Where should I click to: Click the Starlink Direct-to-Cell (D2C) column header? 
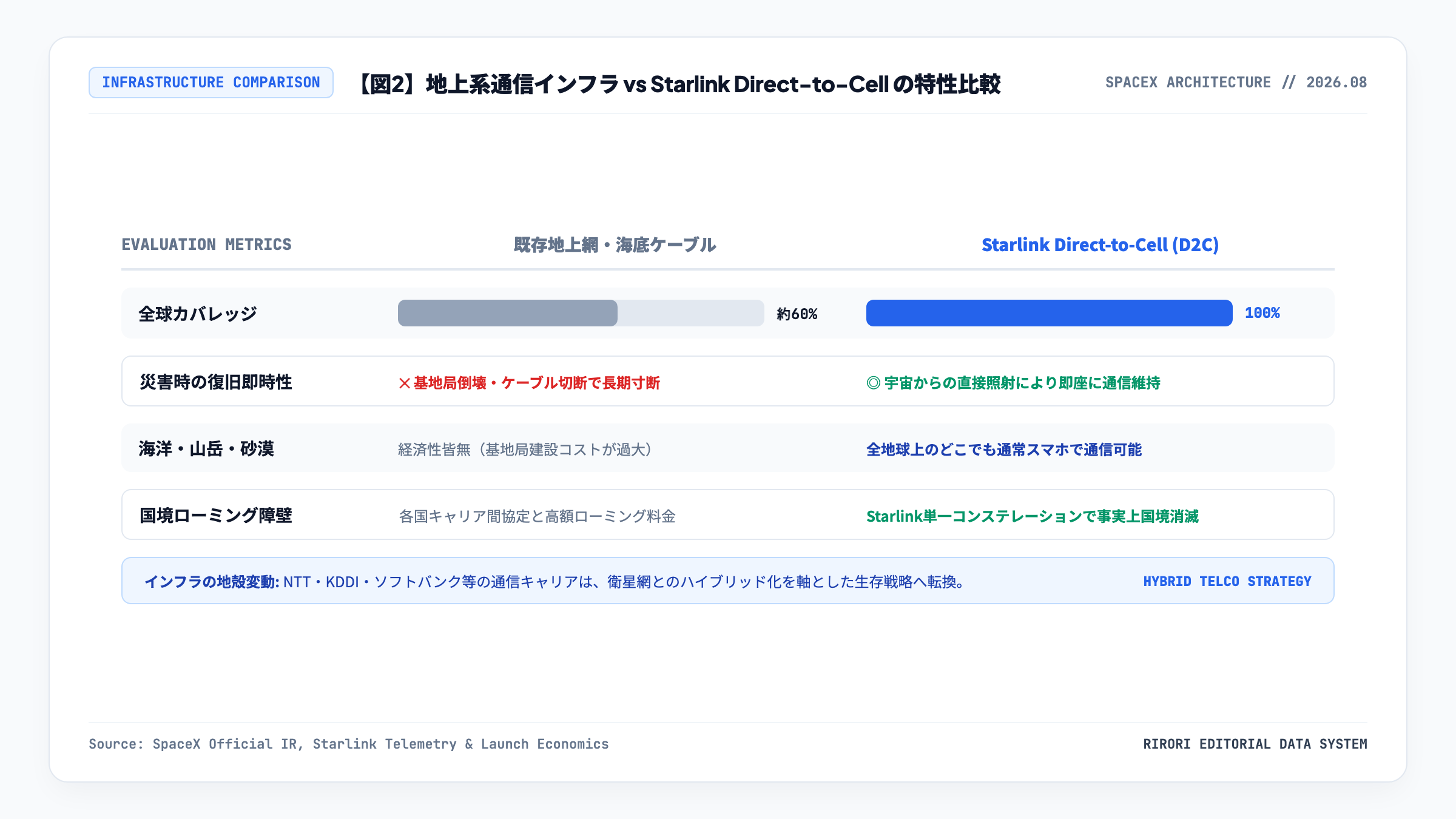[x=1100, y=244]
